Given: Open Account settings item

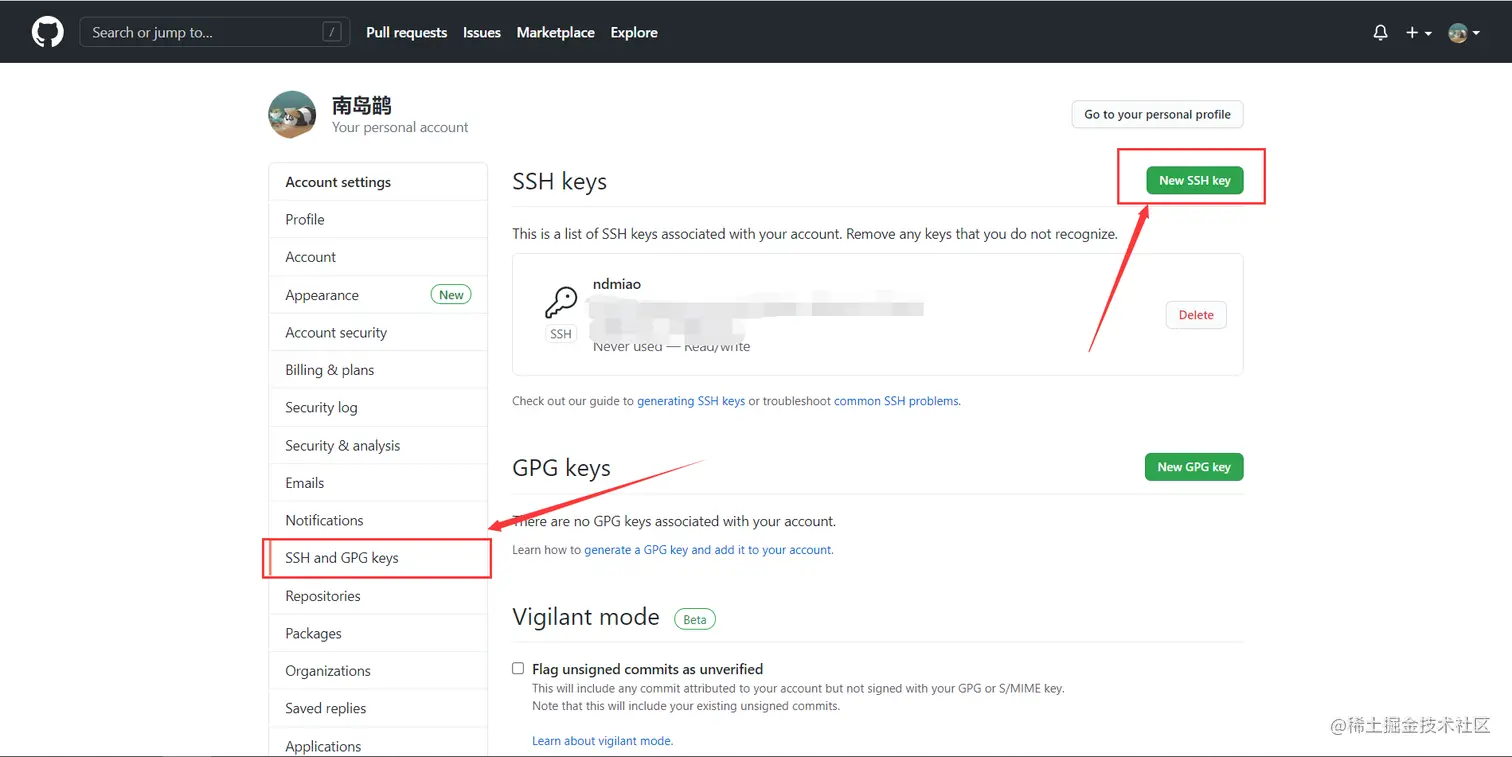Looking at the screenshot, I should point(378,257).
